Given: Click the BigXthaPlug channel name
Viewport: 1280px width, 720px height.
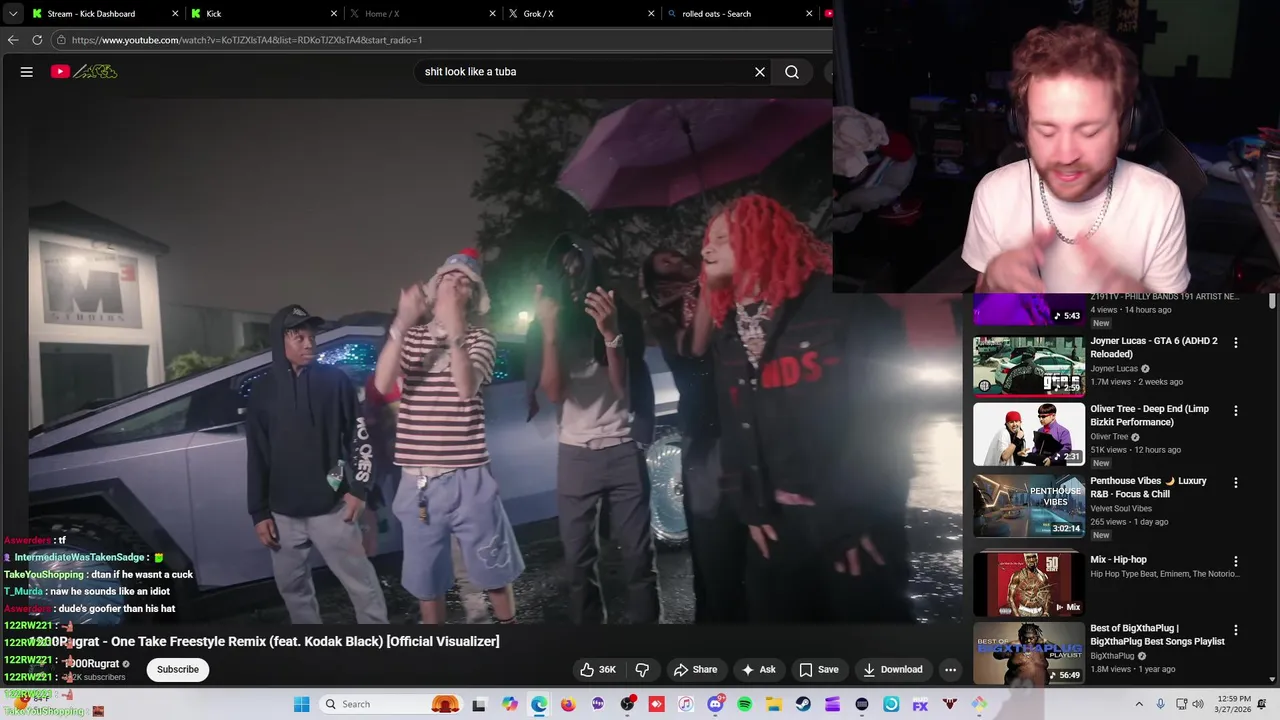Looking at the screenshot, I should point(1112,656).
